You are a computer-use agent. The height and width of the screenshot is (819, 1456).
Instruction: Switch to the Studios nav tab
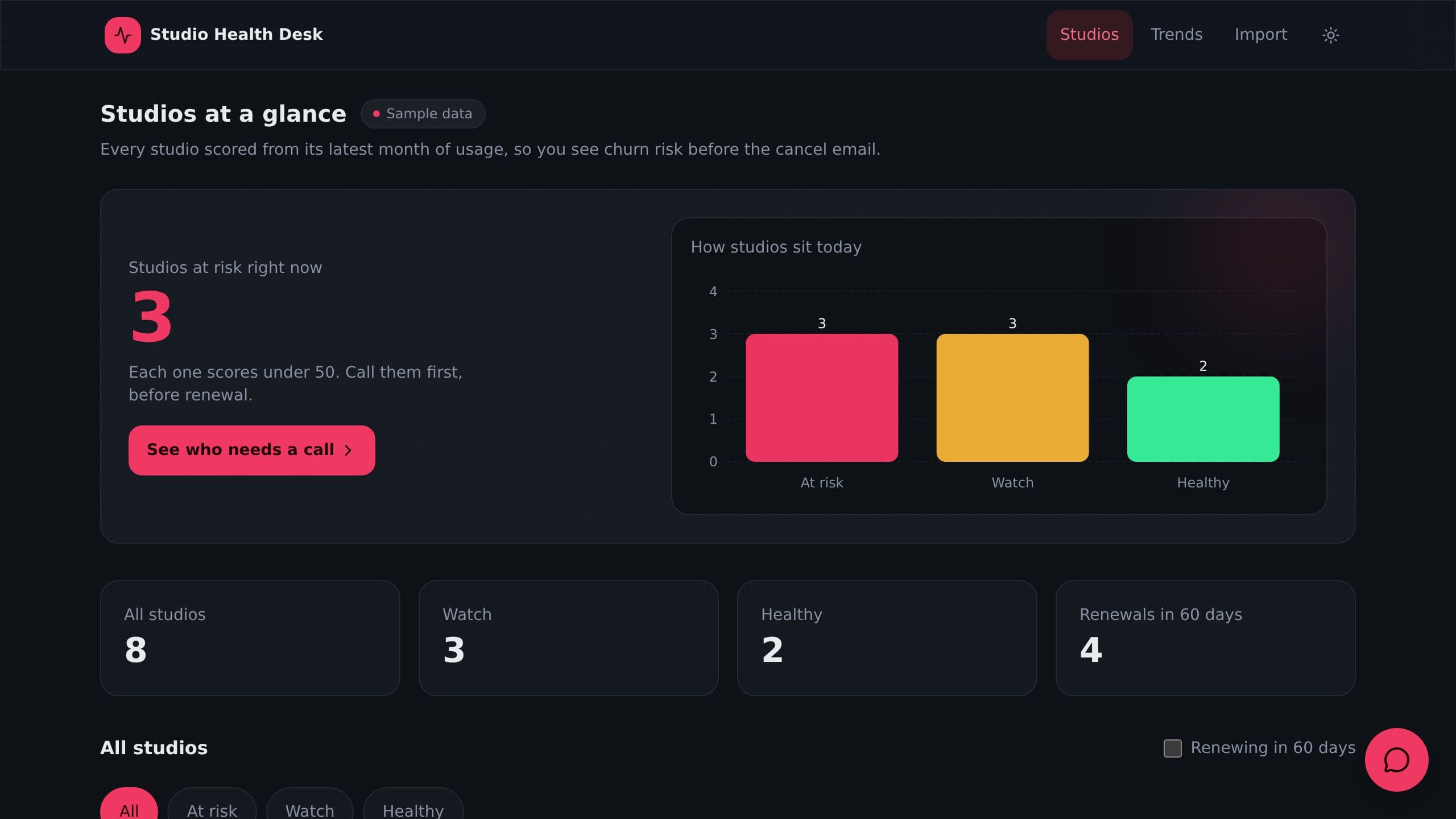point(1089,35)
